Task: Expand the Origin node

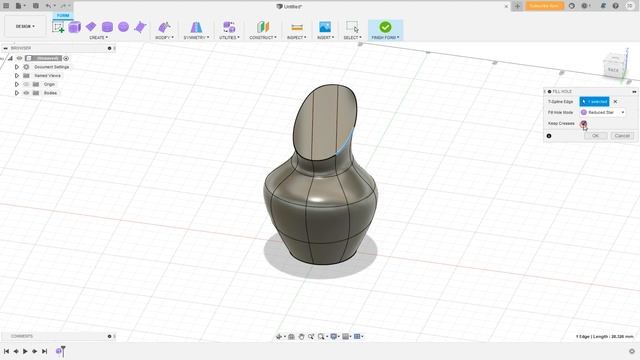Action: 17,84
